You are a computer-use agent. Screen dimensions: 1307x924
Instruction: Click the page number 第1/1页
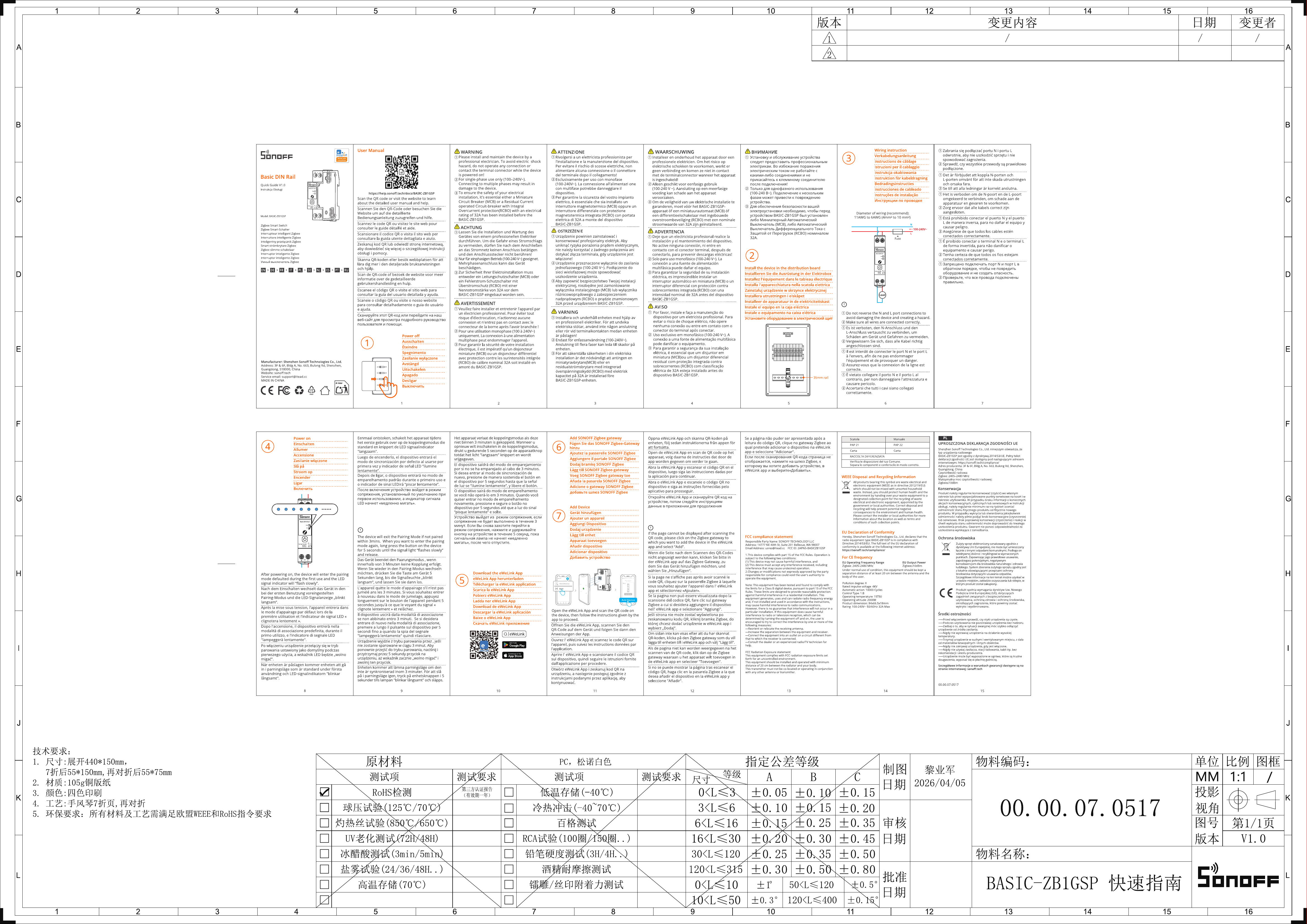point(1253,823)
